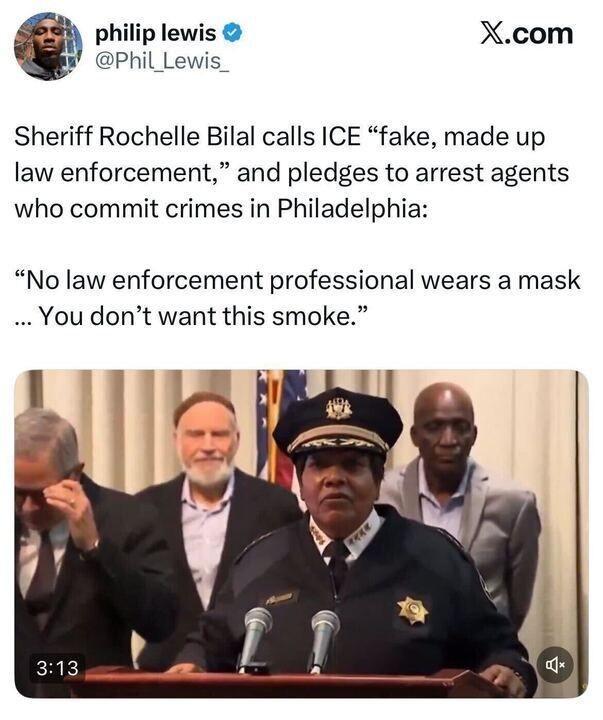Click the X.com logo watermark

point(527,34)
